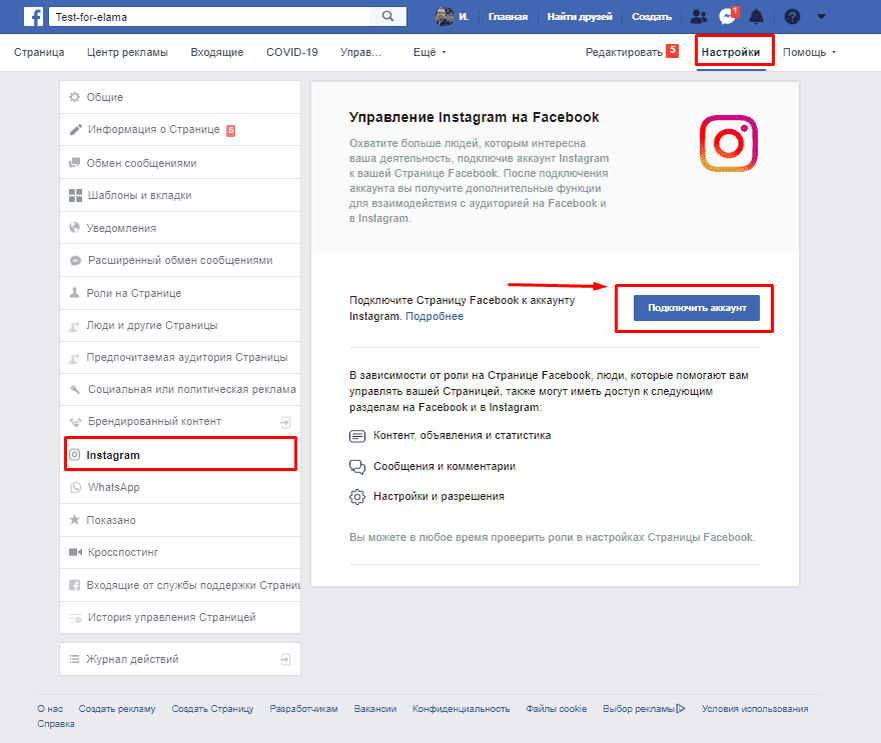Click the arrow icon beside Брендированный контент
881x743 pixels.
click(x=285, y=422)
